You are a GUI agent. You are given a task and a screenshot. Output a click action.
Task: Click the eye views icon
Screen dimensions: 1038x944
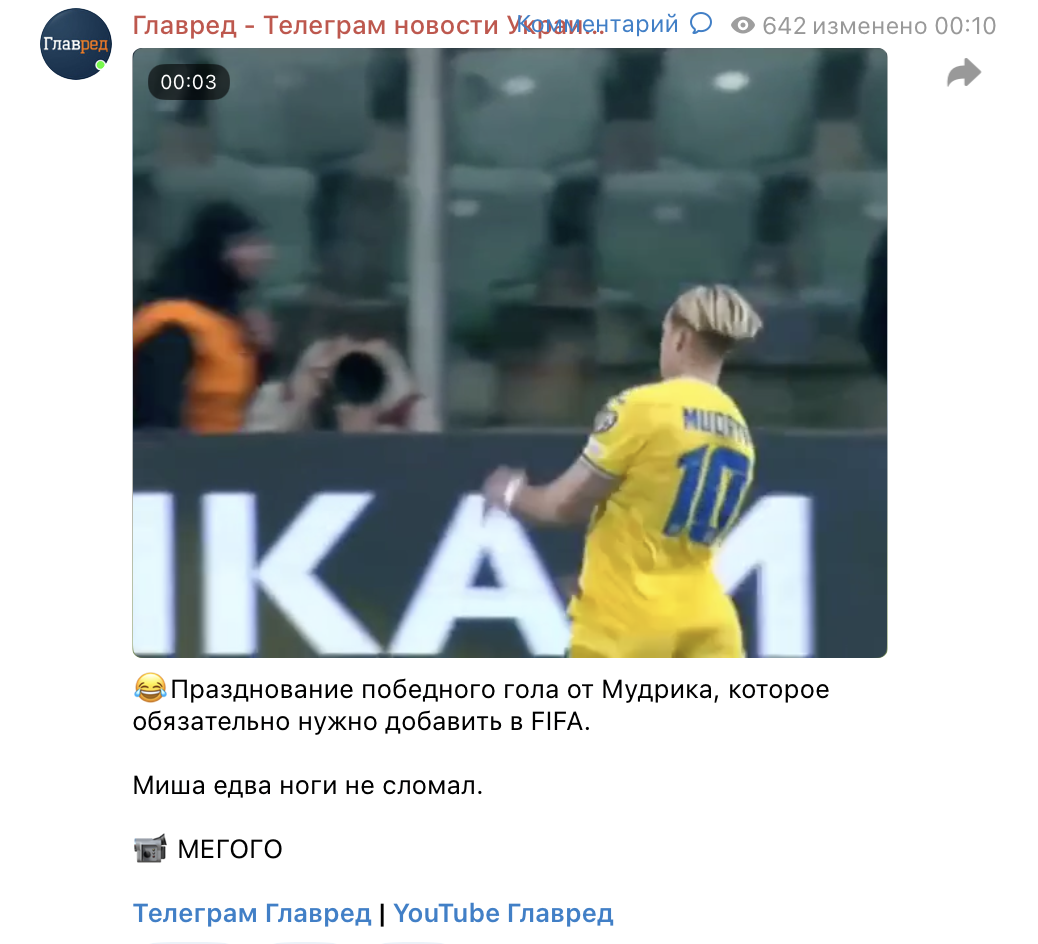click(x=743, y=25)
